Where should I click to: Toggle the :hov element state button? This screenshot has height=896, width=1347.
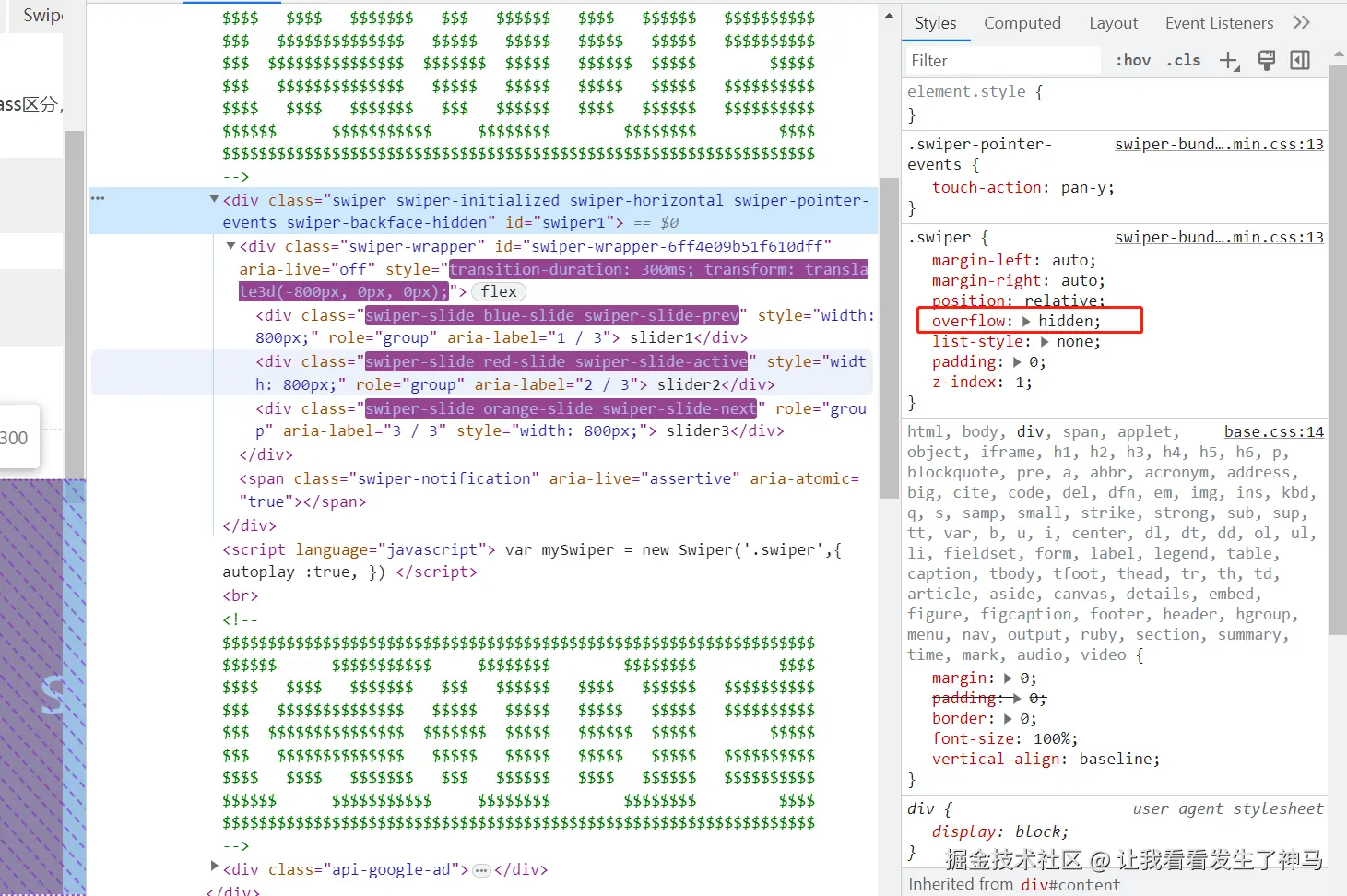(x=1133, y=61)
